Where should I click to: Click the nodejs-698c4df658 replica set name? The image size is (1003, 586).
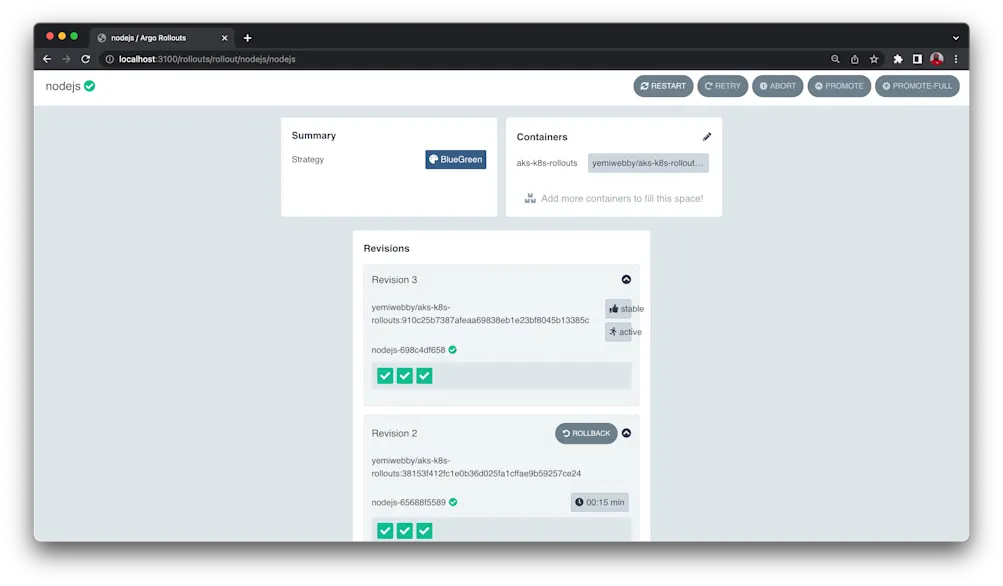[408, 350]
